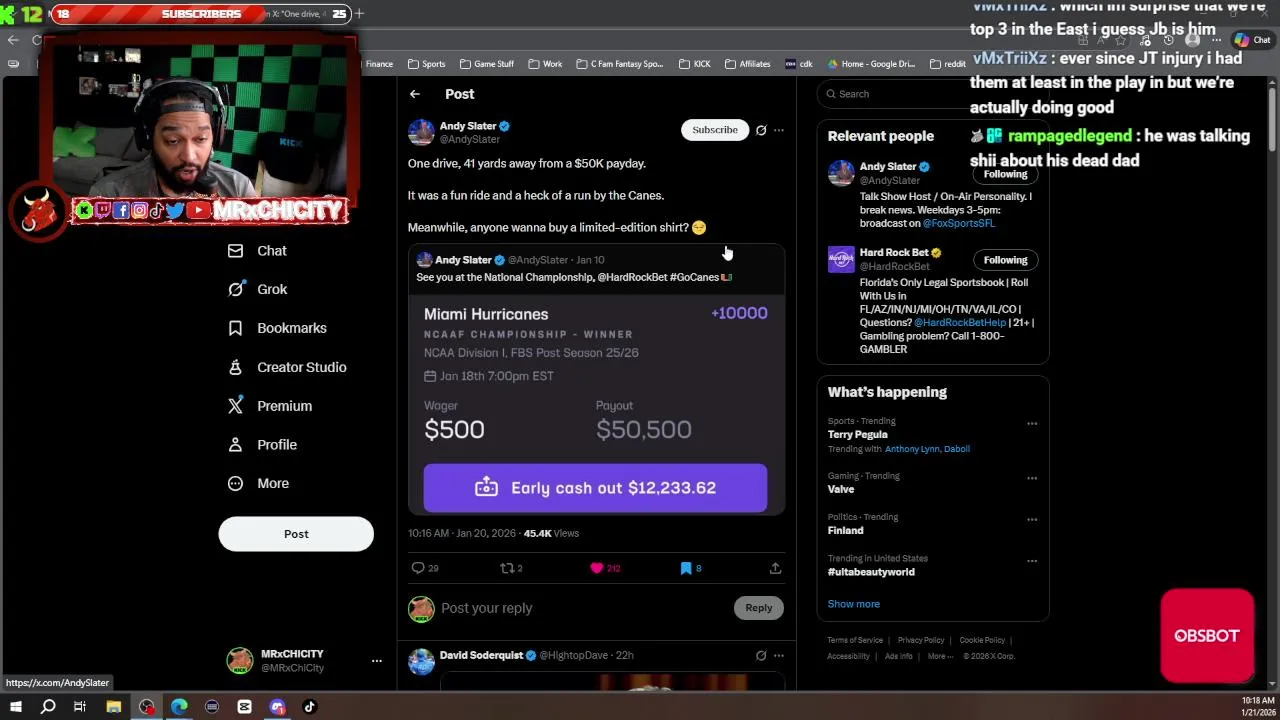Click Early cash out $12,233.62 button

click(x=595, y=488)
